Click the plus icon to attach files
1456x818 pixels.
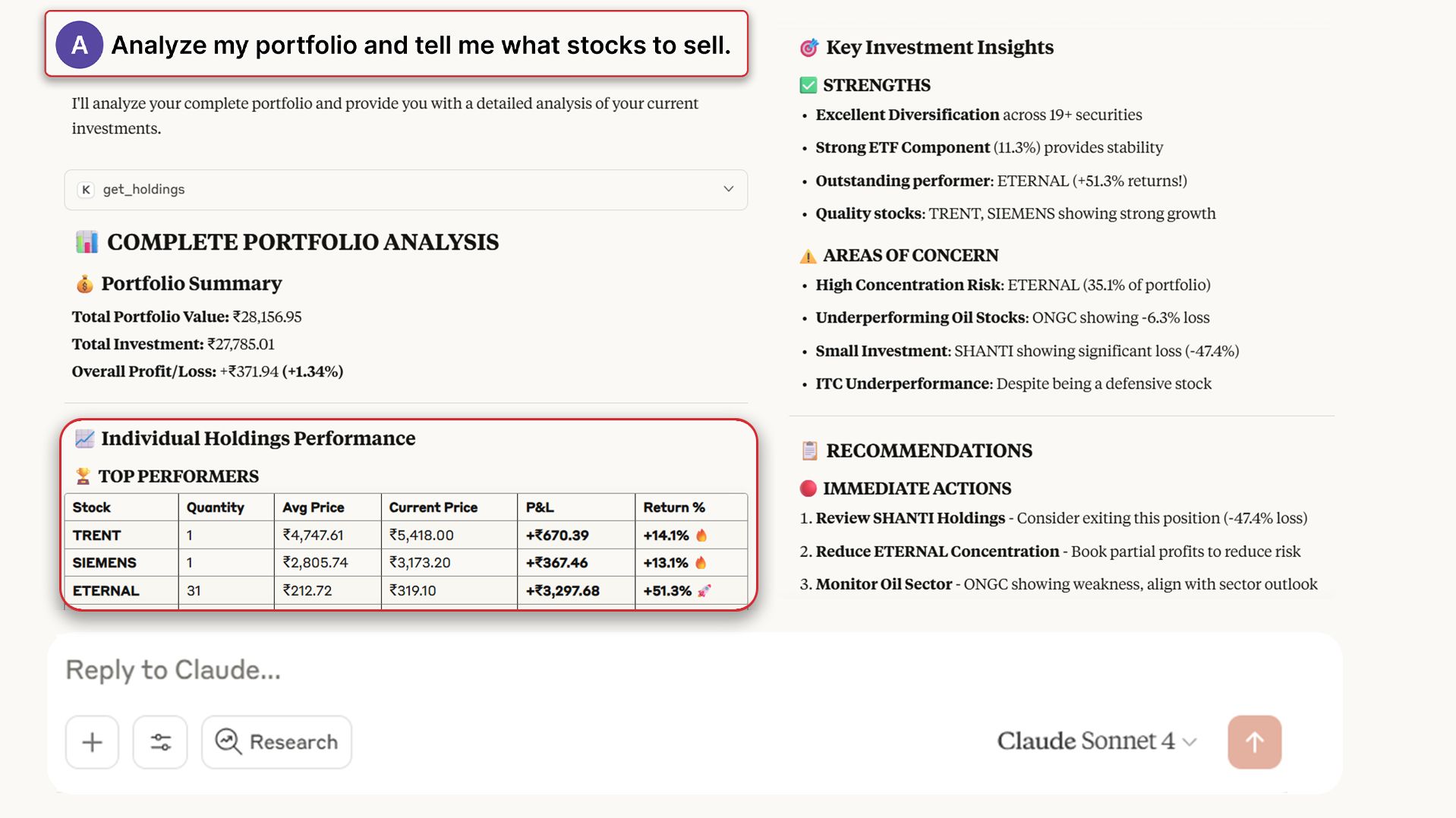coord(91,742)
